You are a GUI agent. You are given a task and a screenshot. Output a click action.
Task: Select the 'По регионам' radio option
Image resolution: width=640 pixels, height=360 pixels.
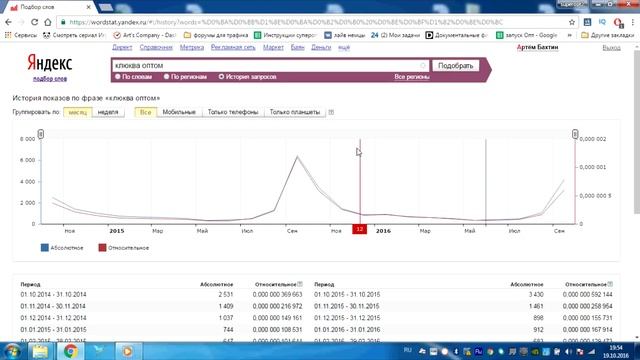coord(185,77)
